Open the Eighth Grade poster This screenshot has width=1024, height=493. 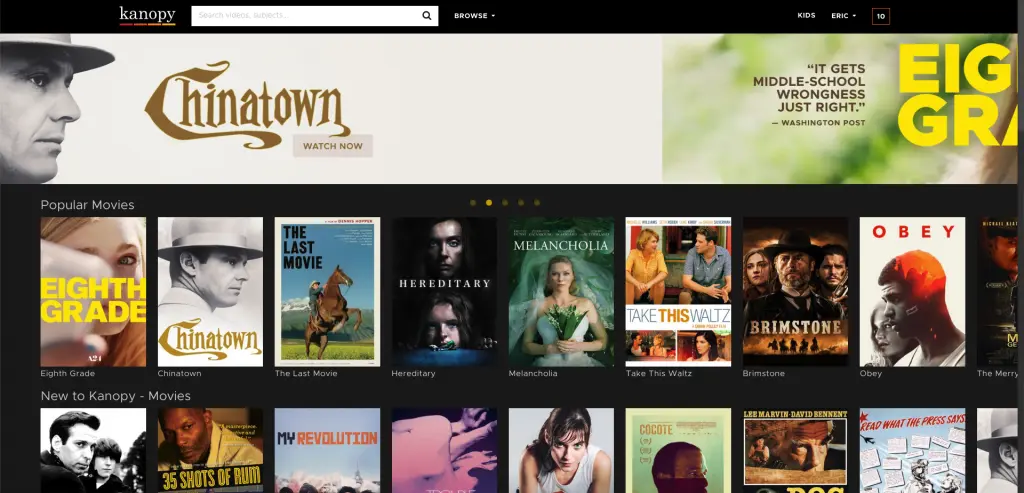tap(93, 292)
